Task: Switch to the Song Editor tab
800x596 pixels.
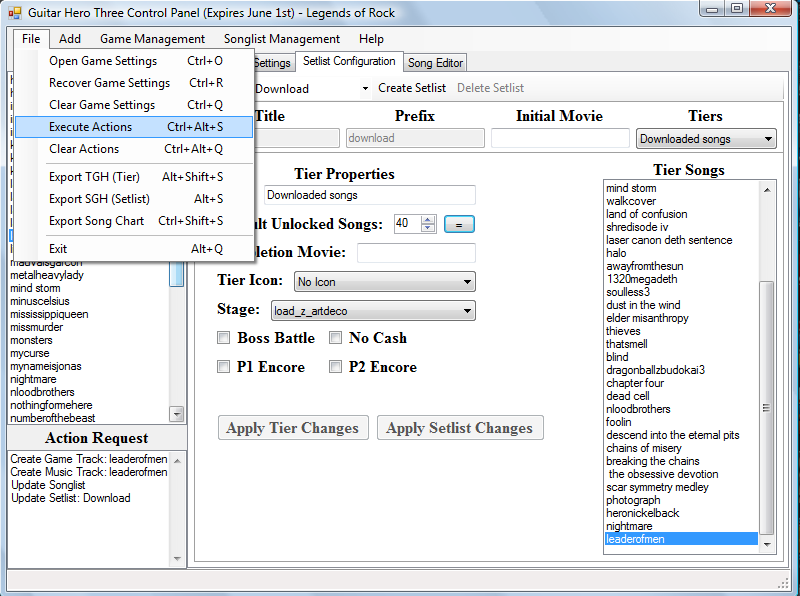Action: pos(435,63)
